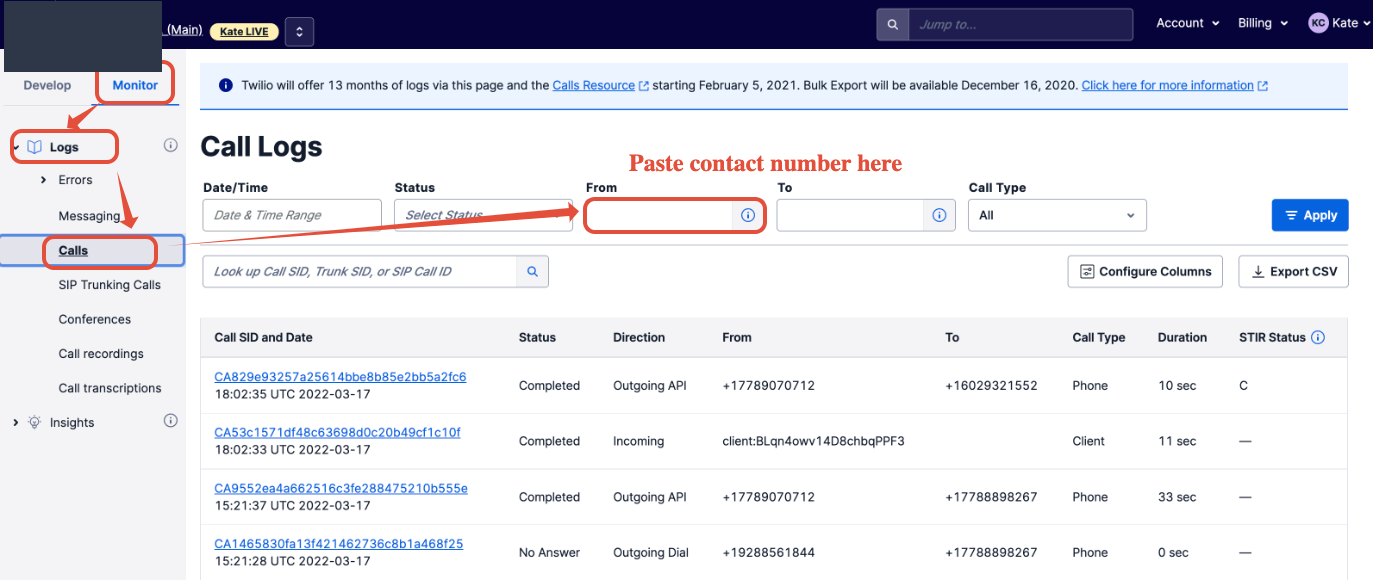Click the info icon in From field

point(747,215)
